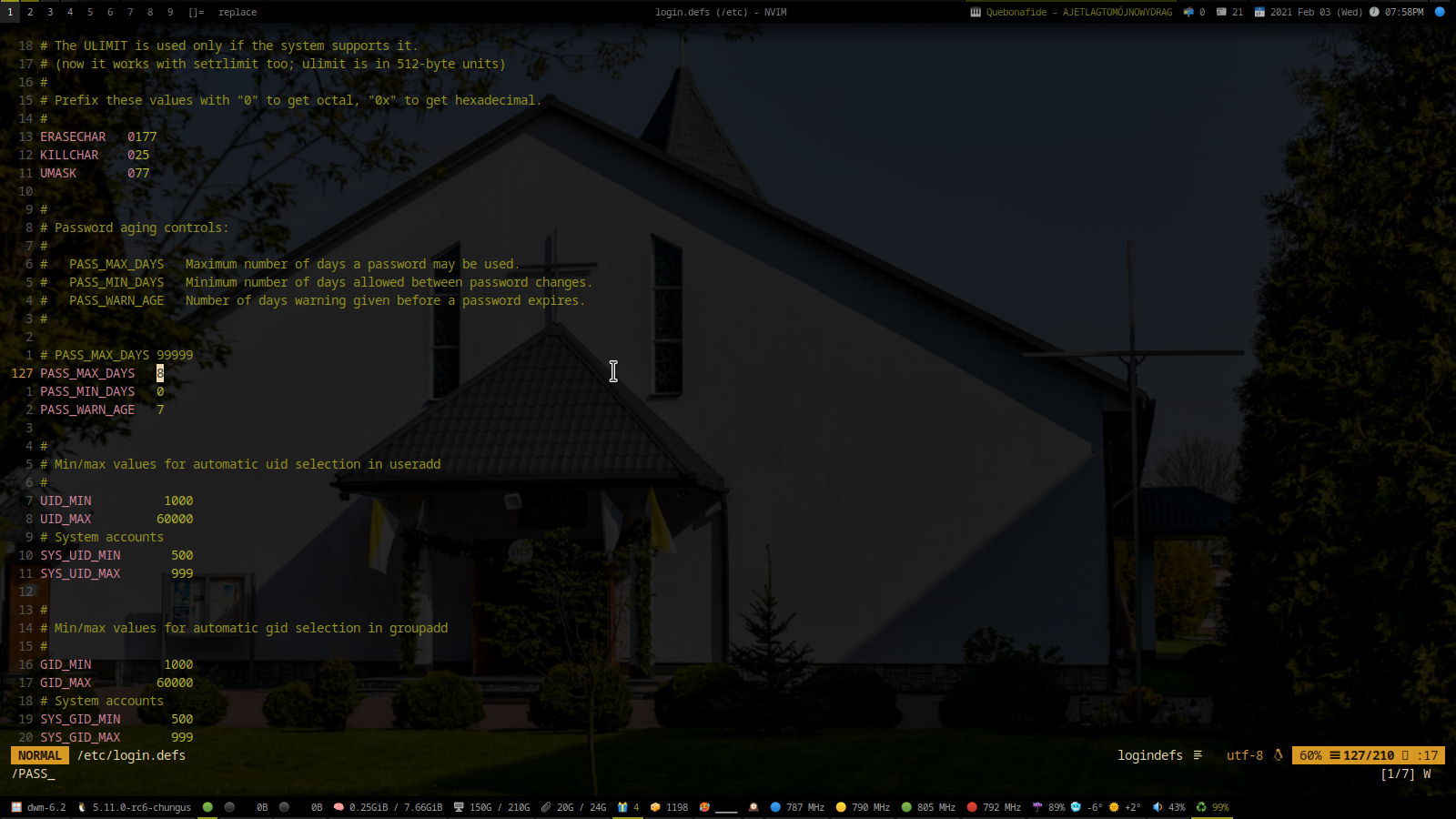Select workspace tag 9
1456x819 pixels.
[170, 12]
